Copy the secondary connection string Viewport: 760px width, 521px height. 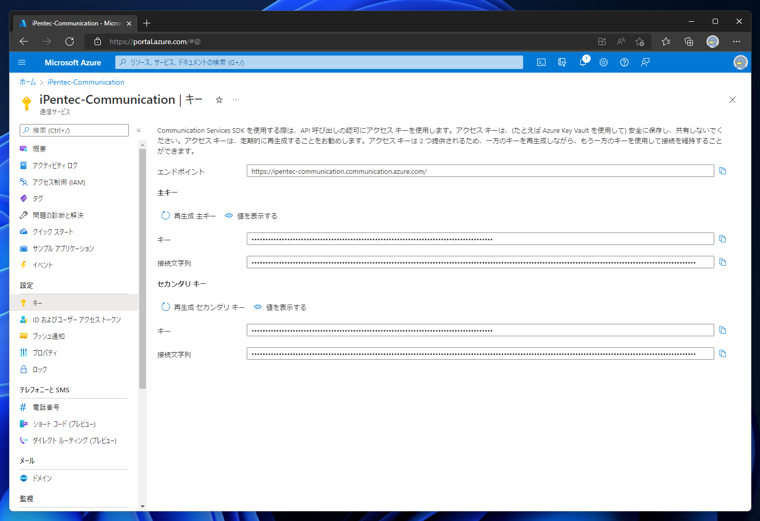tap(723, 353)
